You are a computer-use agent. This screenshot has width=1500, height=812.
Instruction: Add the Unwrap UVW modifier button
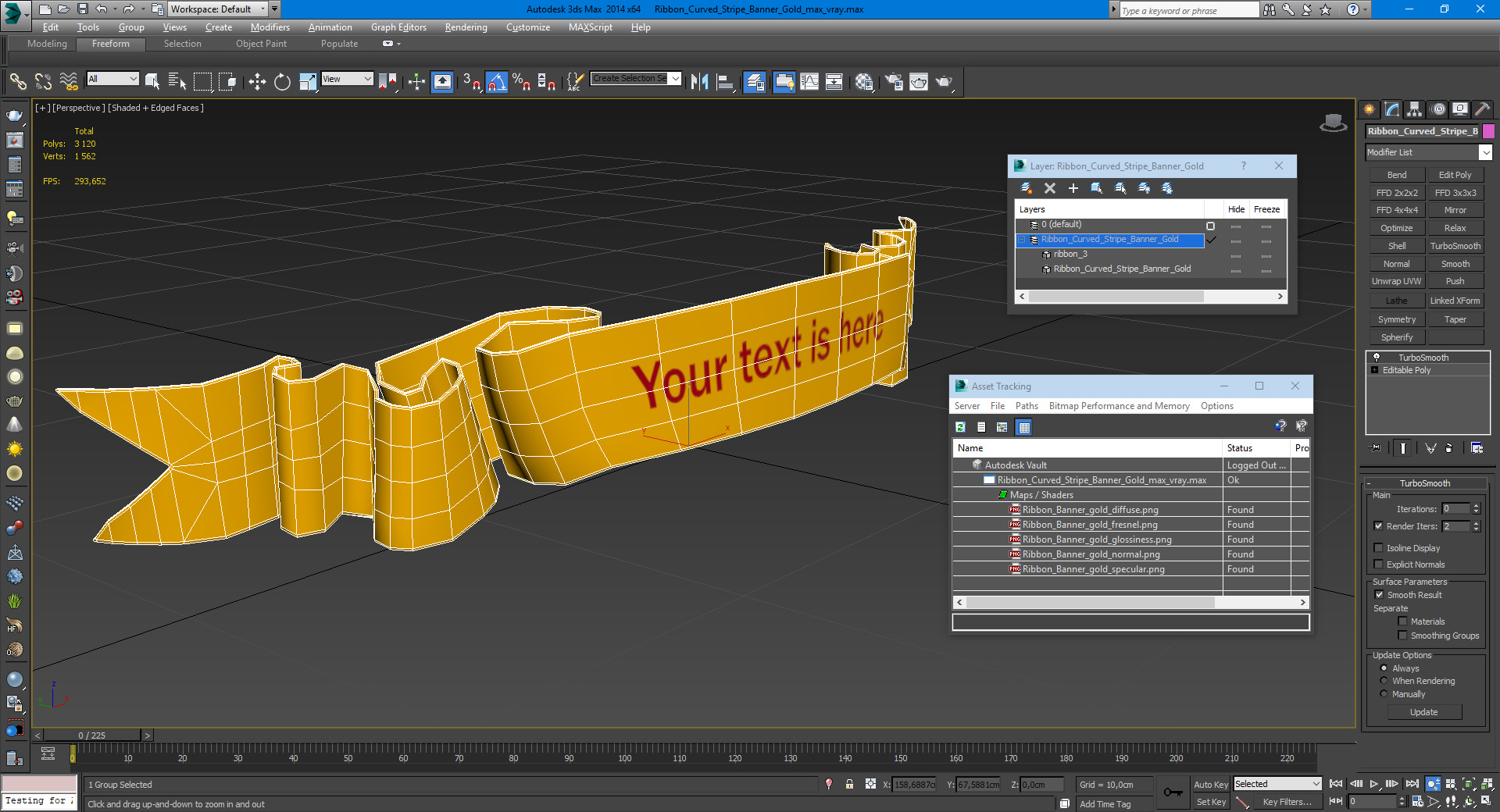coord(1396,281)
